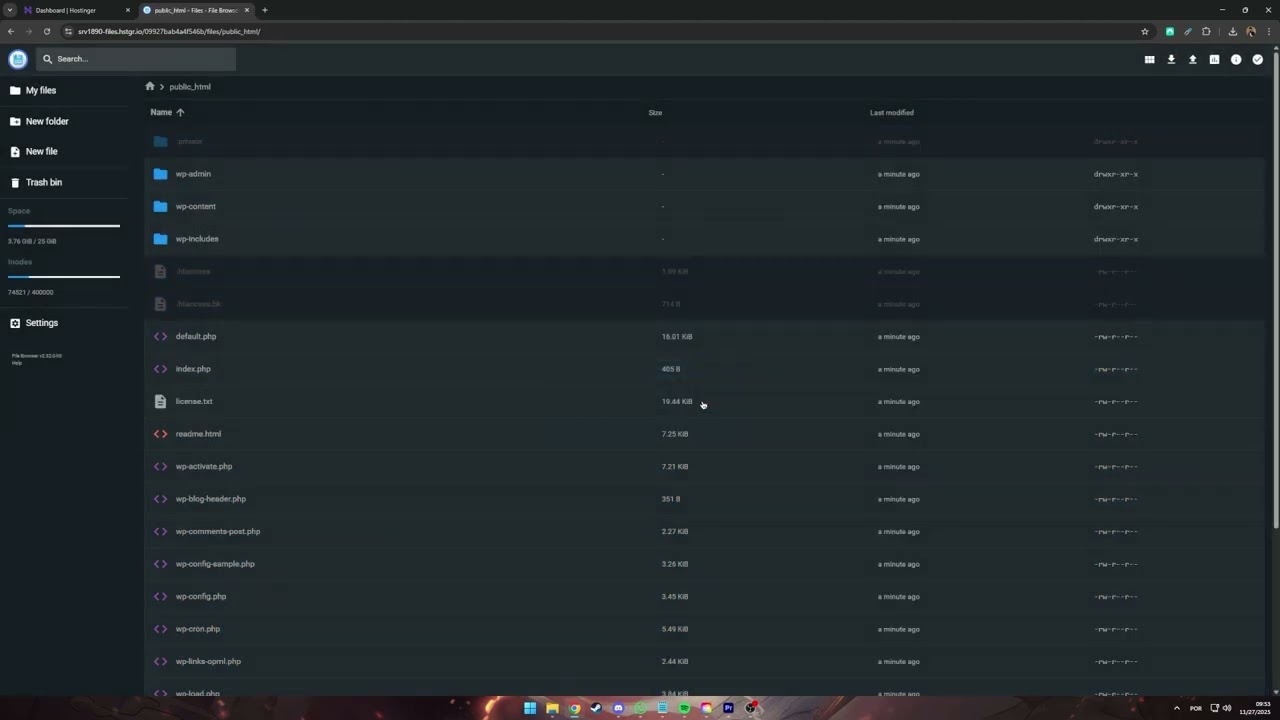Viewport: 1280px width, 720px height.
Task: Switch file listing view mode grid icon
Action: click(1149, 60)
